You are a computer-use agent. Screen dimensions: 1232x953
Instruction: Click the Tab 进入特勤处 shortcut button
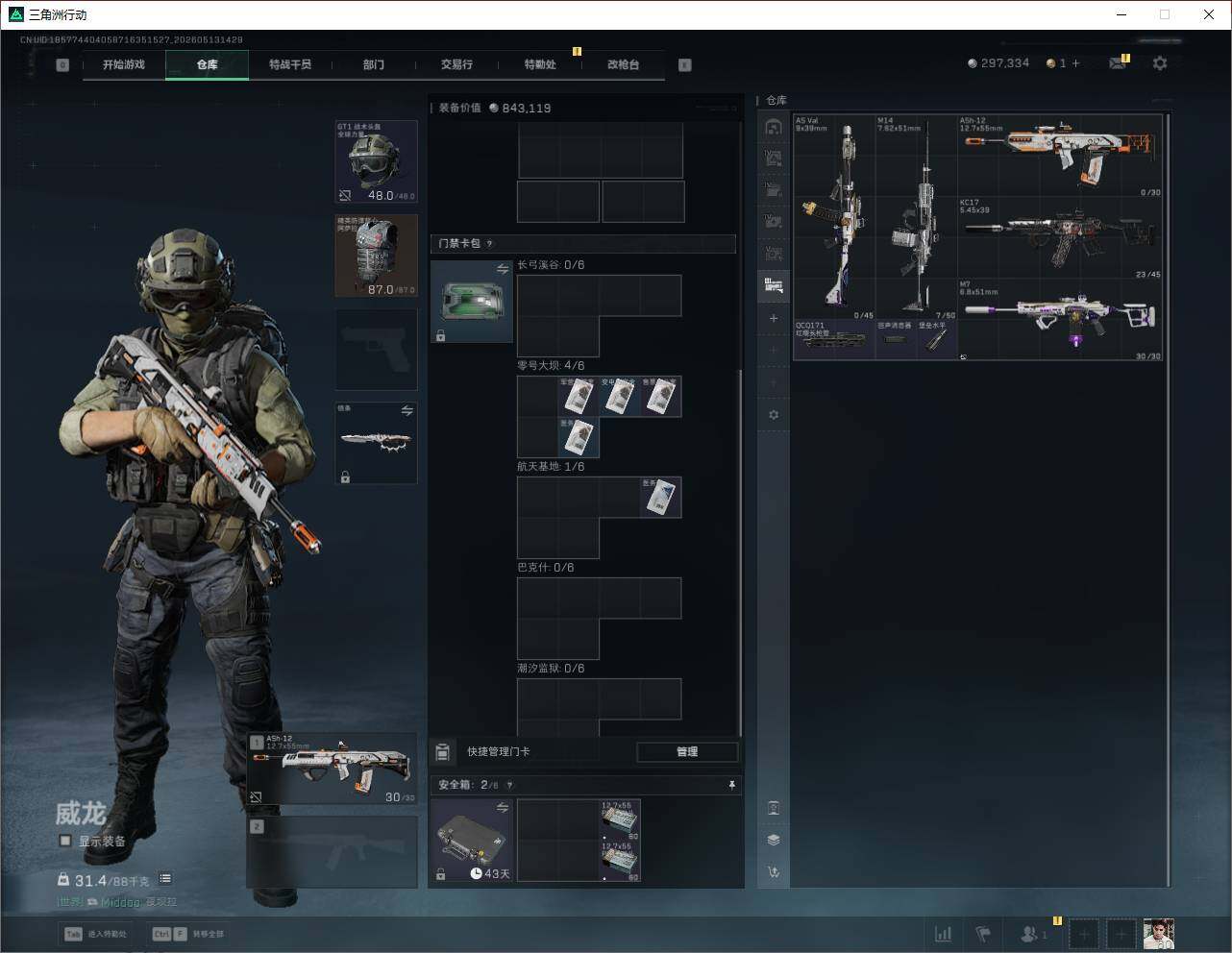tap(96, 934)
